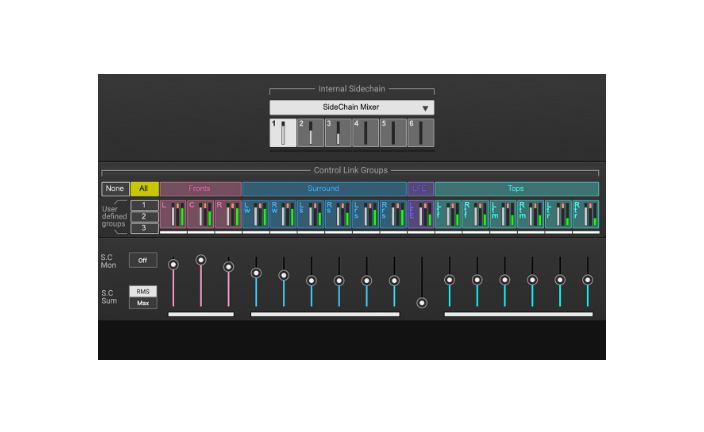Click the first blue Surround fader knob

(256, 273)
